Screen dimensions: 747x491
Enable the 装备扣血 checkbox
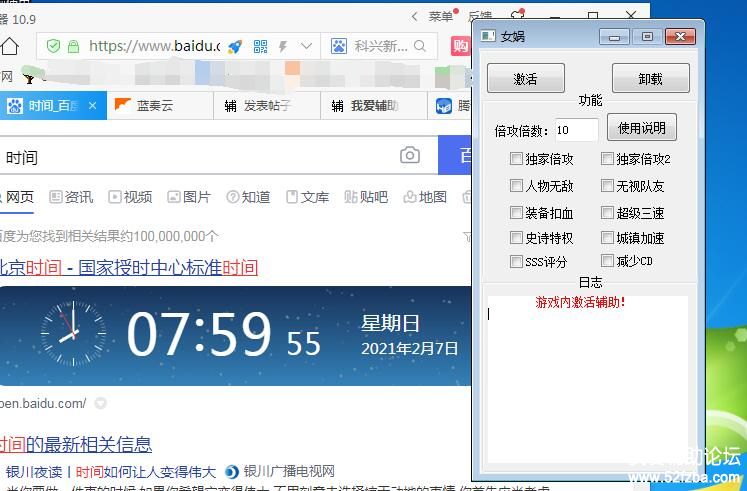pyautogui.click(x=516, y=212)
